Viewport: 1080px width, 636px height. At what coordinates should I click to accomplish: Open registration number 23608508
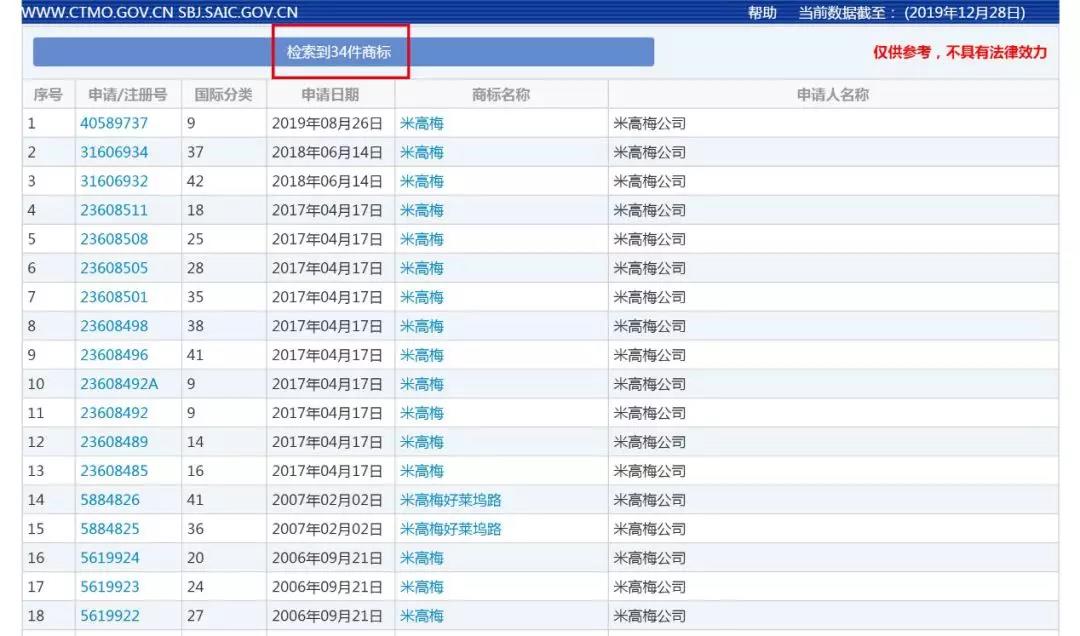[114, 239]
